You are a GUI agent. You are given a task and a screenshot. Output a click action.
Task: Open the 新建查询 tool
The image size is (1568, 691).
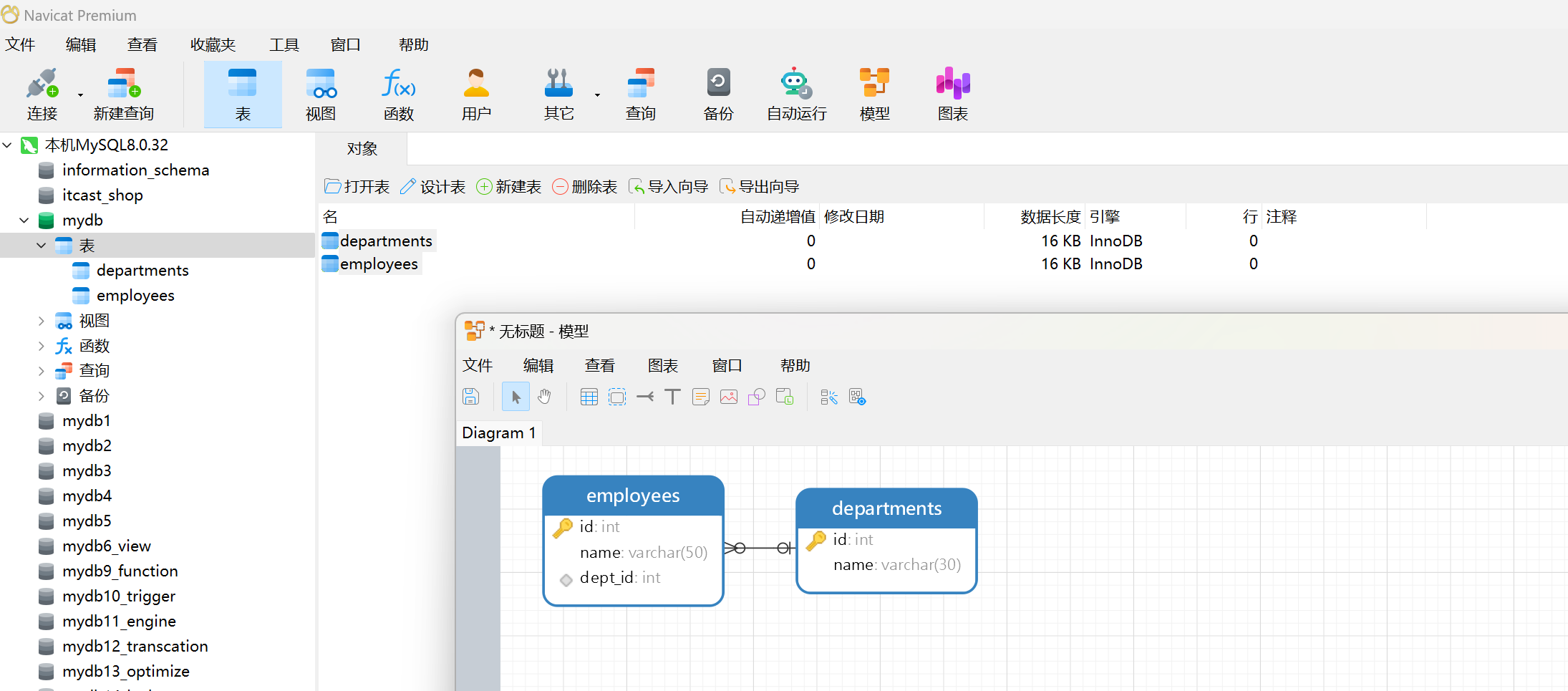123,93
